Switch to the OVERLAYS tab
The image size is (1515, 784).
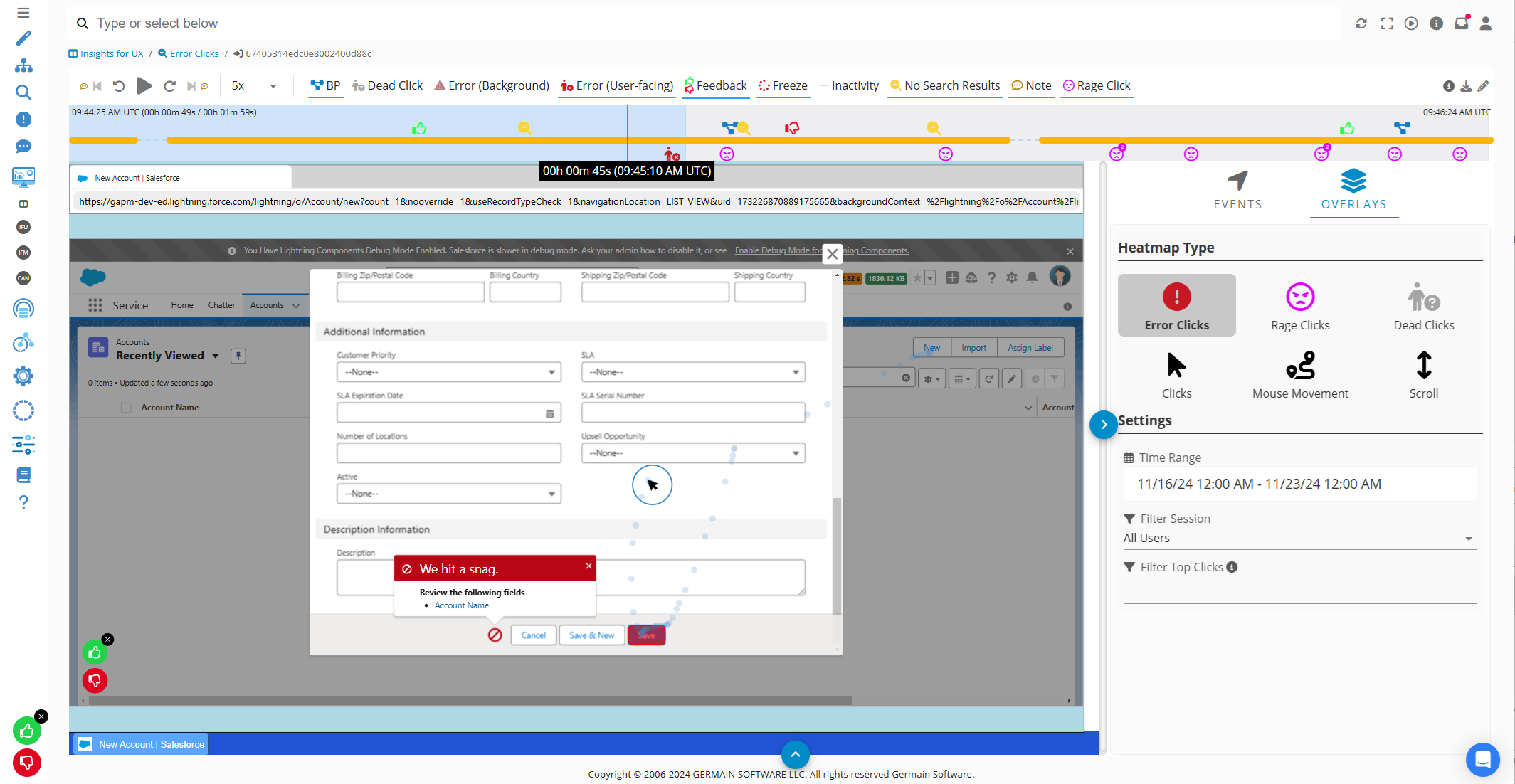pyautogui.click(x=1353, y=189)
